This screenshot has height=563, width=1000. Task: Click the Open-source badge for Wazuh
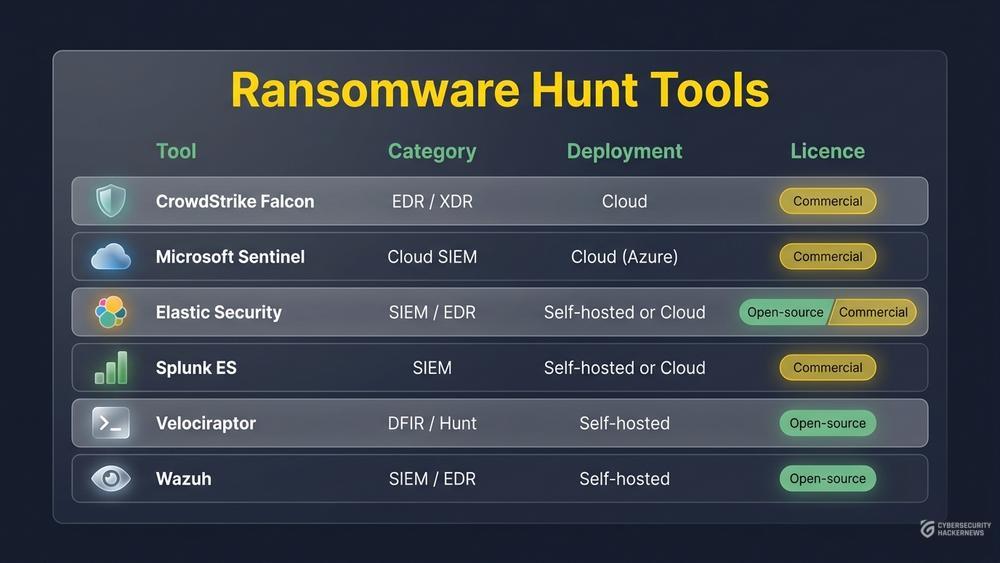click(828, 478)
